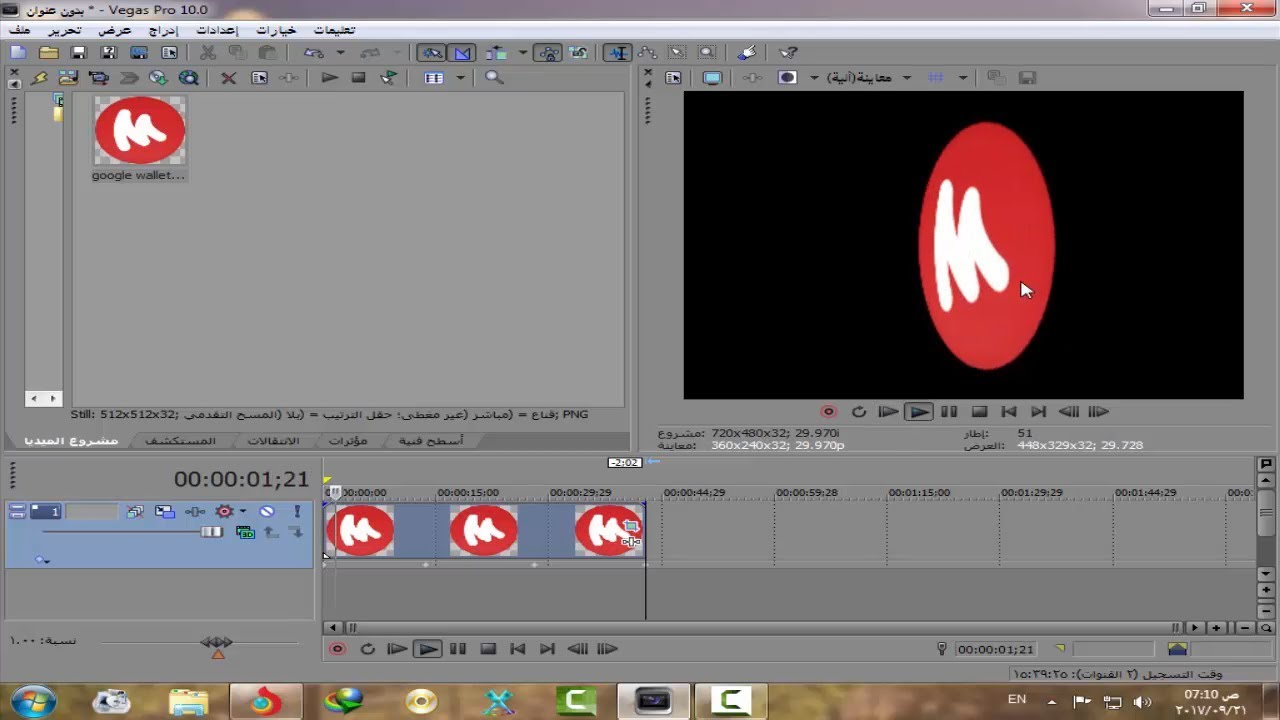This screenshot has height=720, width=1280.
Task: Click the record button under the timeline
Action: [x=337, y=649]
